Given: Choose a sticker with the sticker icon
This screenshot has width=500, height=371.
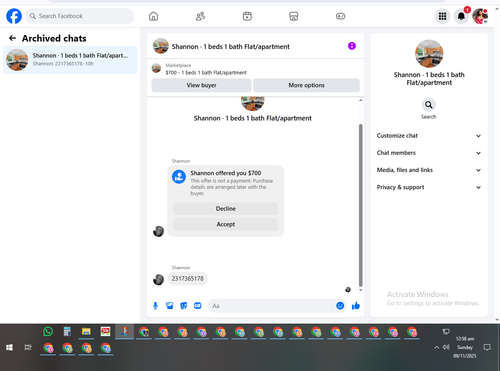Looking at the screenshot, I should point(184,306).
